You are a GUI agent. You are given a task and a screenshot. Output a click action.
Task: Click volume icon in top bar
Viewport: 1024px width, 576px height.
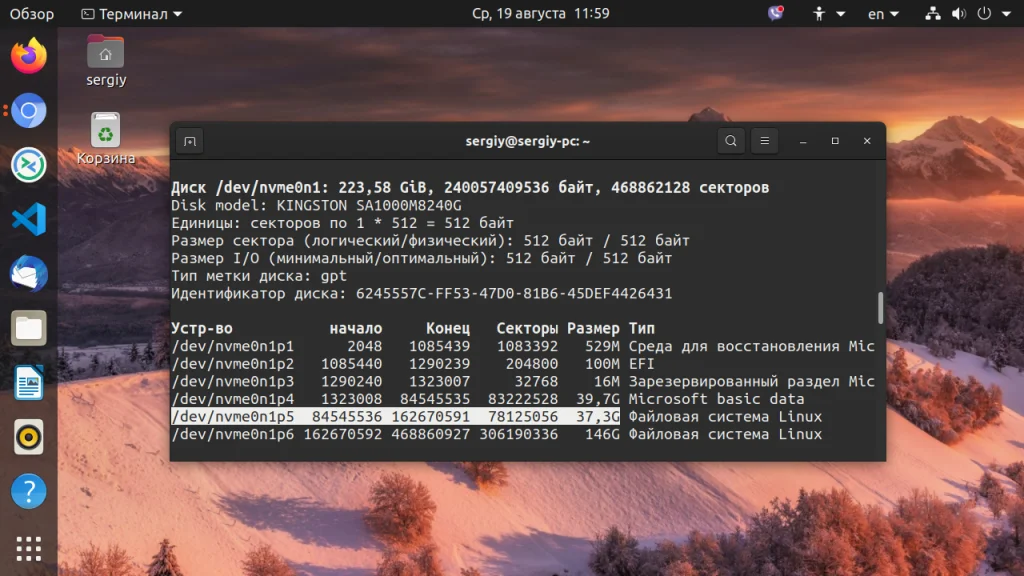pos(959,14)
